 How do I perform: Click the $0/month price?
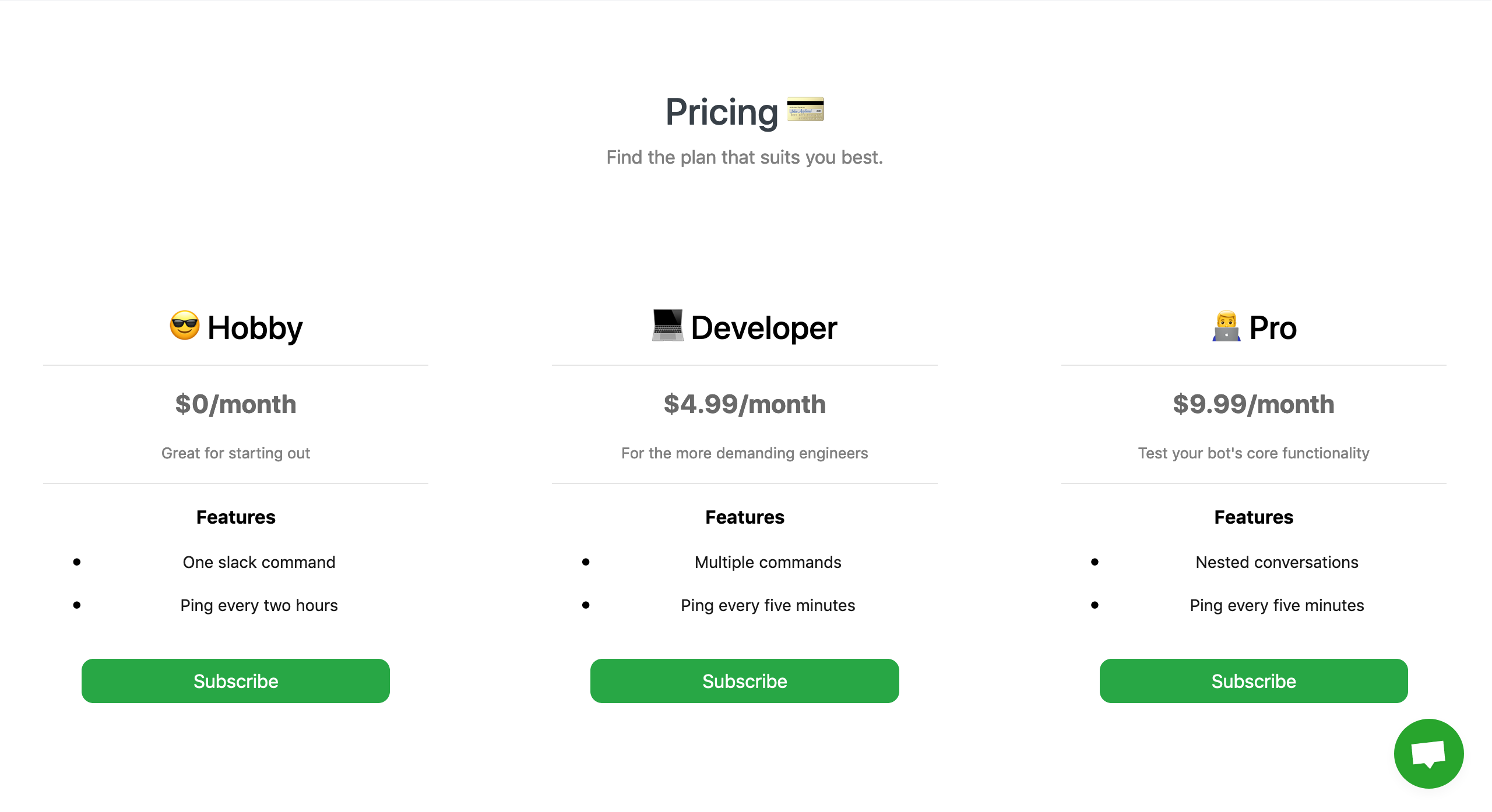235,404
